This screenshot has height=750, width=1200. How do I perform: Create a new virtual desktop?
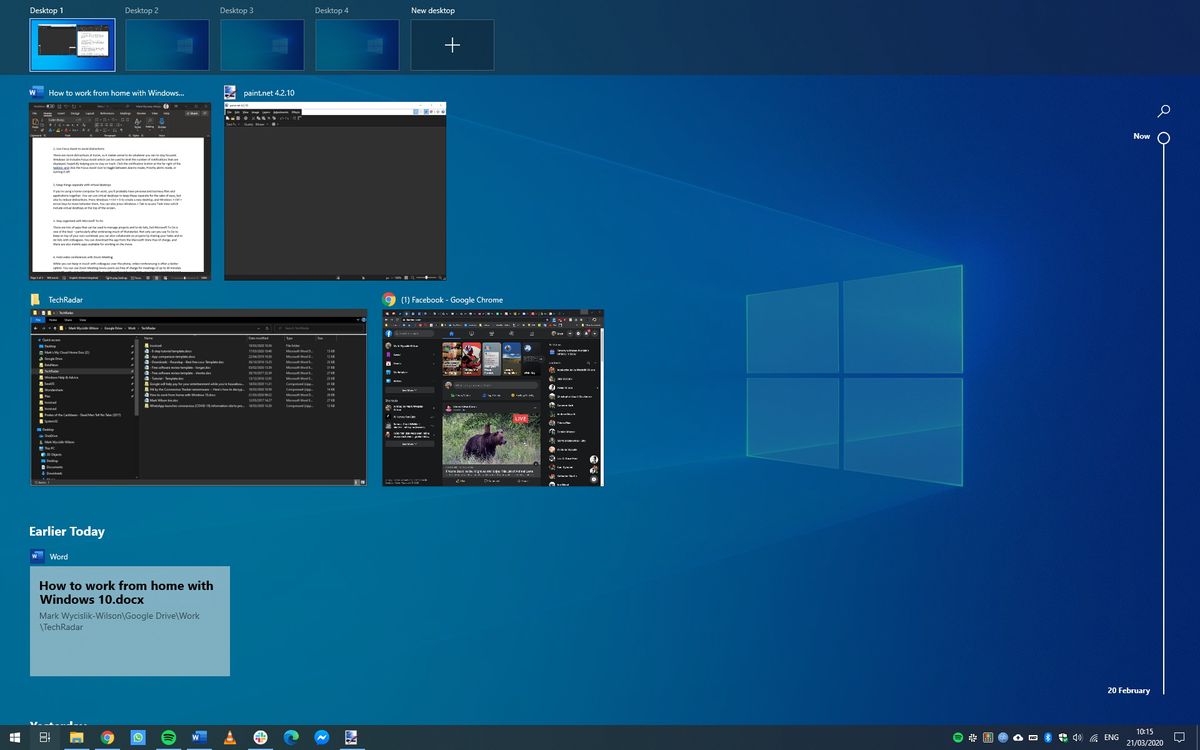[x=452, y=45]
